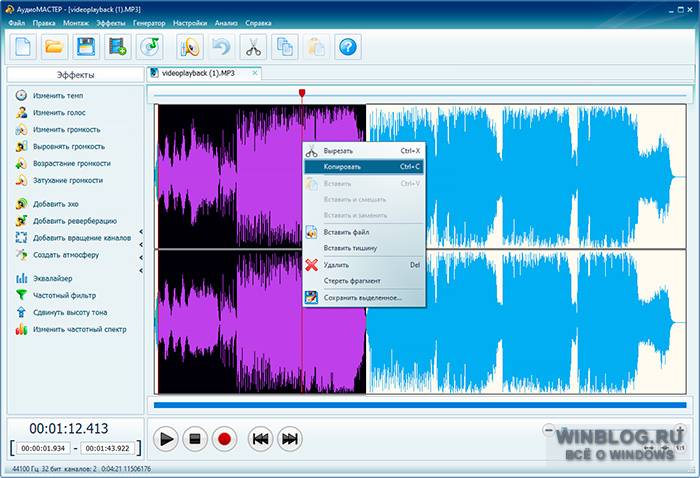Click the Save floppy disk icon
This screenshot has width=700, height=478.
click(86, 45)
